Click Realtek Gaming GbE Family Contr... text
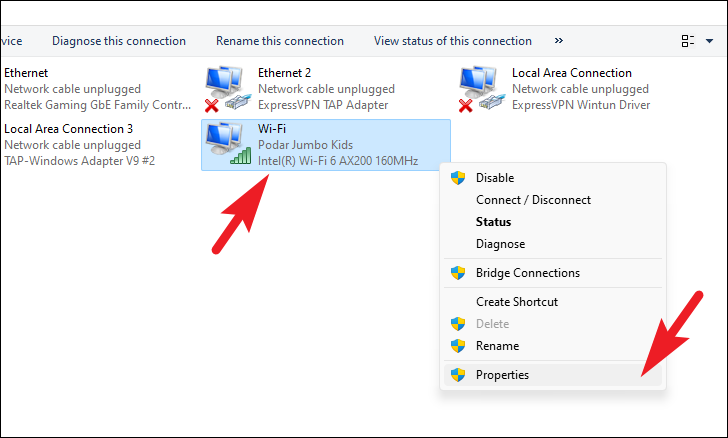The image size is (728, 438). [98, 105]
